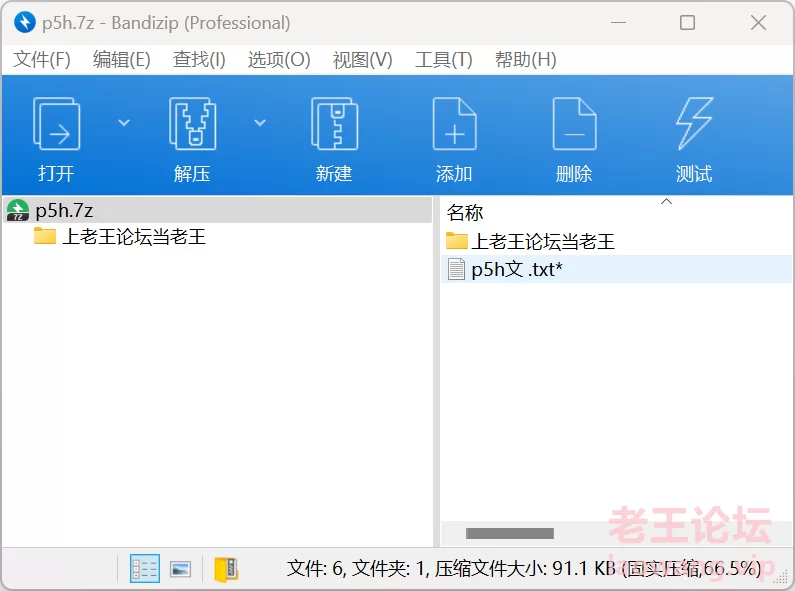Maximize the Bandizip window
The height and width of the screenshot is (591, 795).
coord(688,23)
